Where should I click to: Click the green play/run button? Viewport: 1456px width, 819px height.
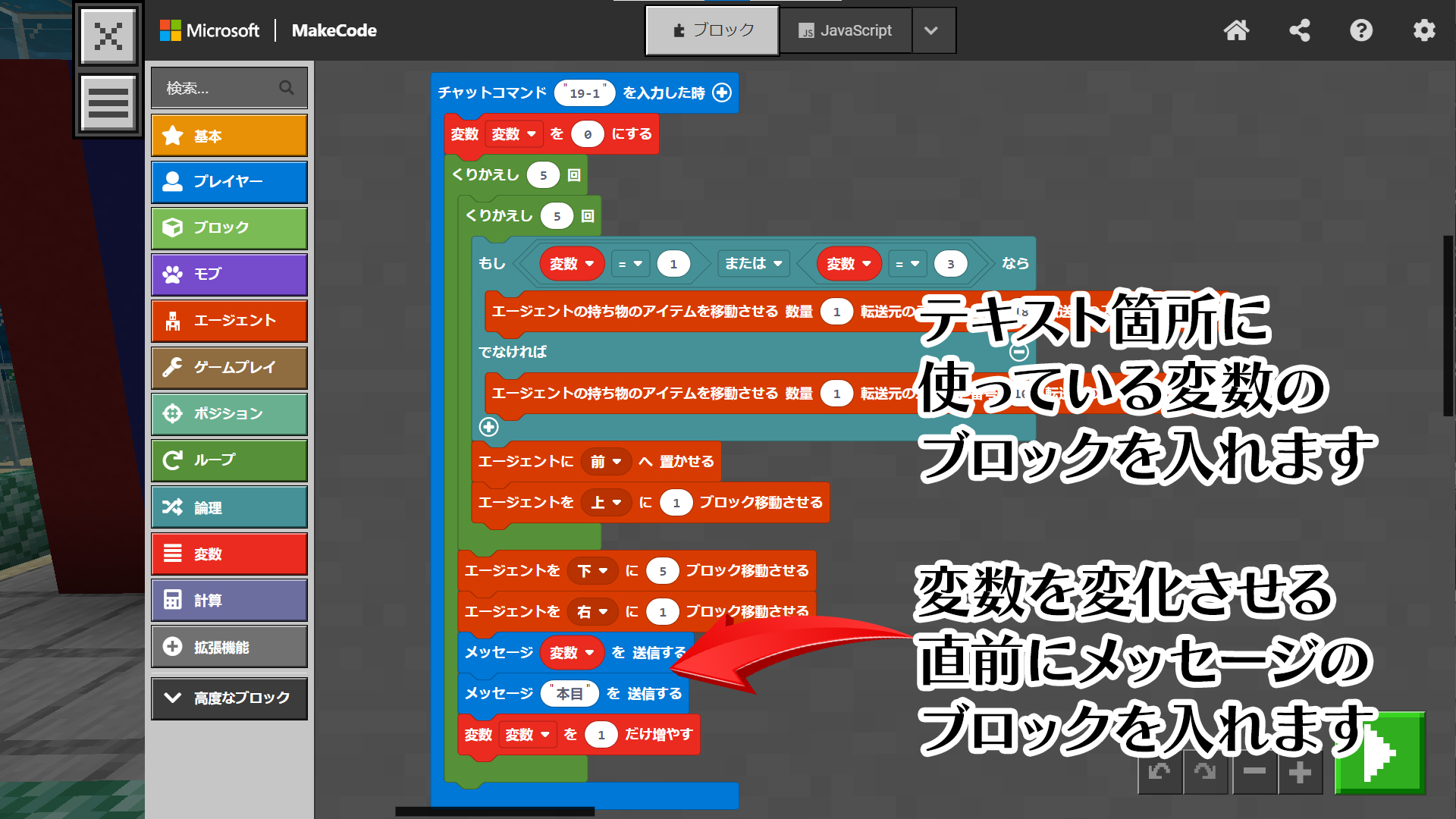coord(1380,755)
